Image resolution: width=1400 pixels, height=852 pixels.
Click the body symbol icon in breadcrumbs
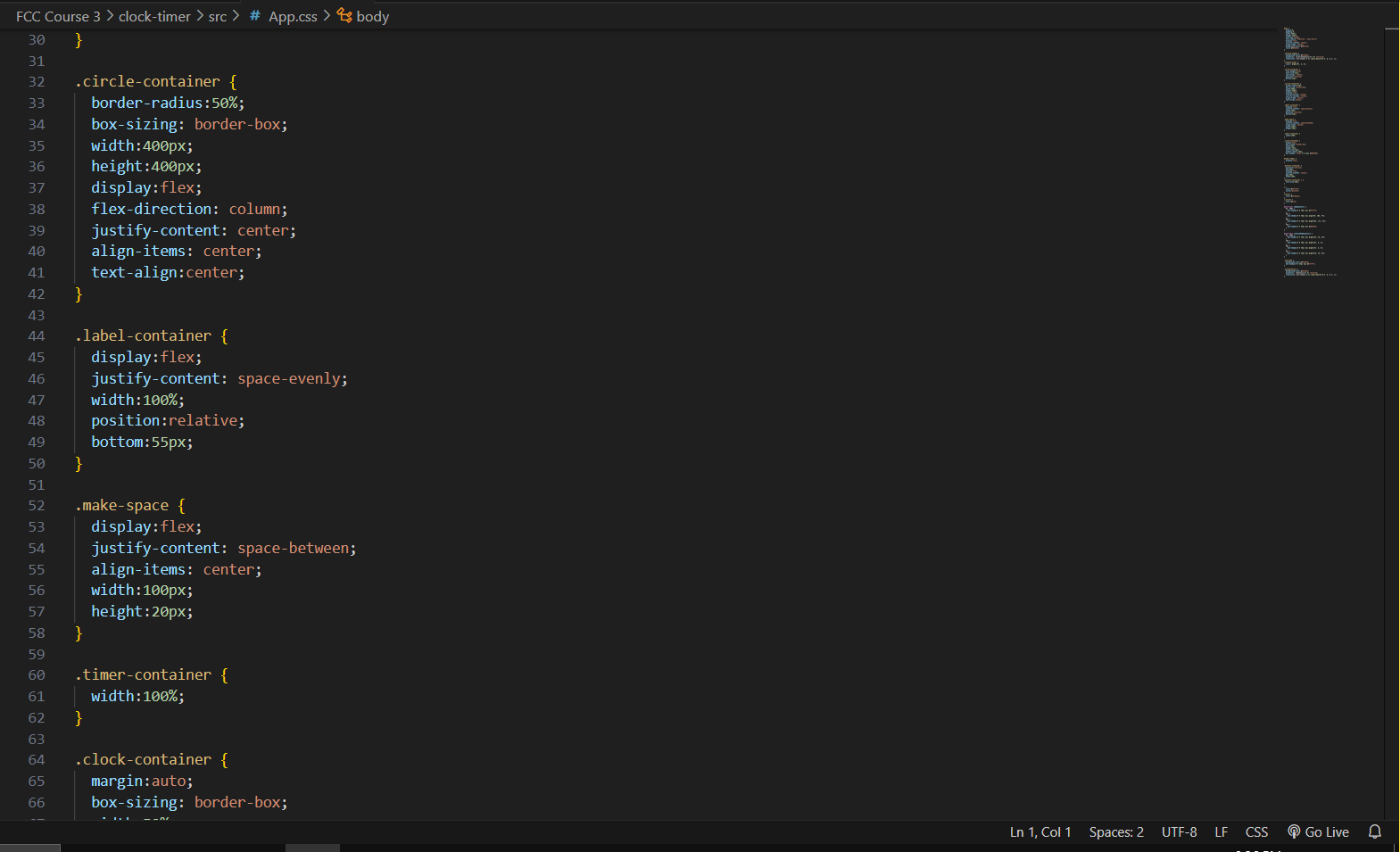(344, 15)
